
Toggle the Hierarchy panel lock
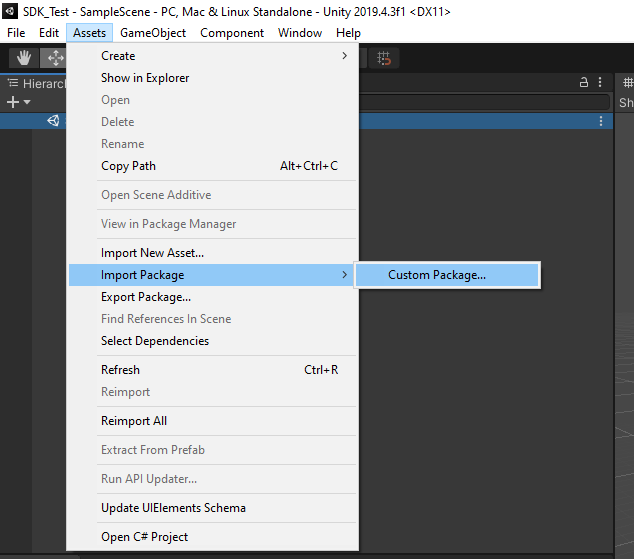tap(584, 83)
